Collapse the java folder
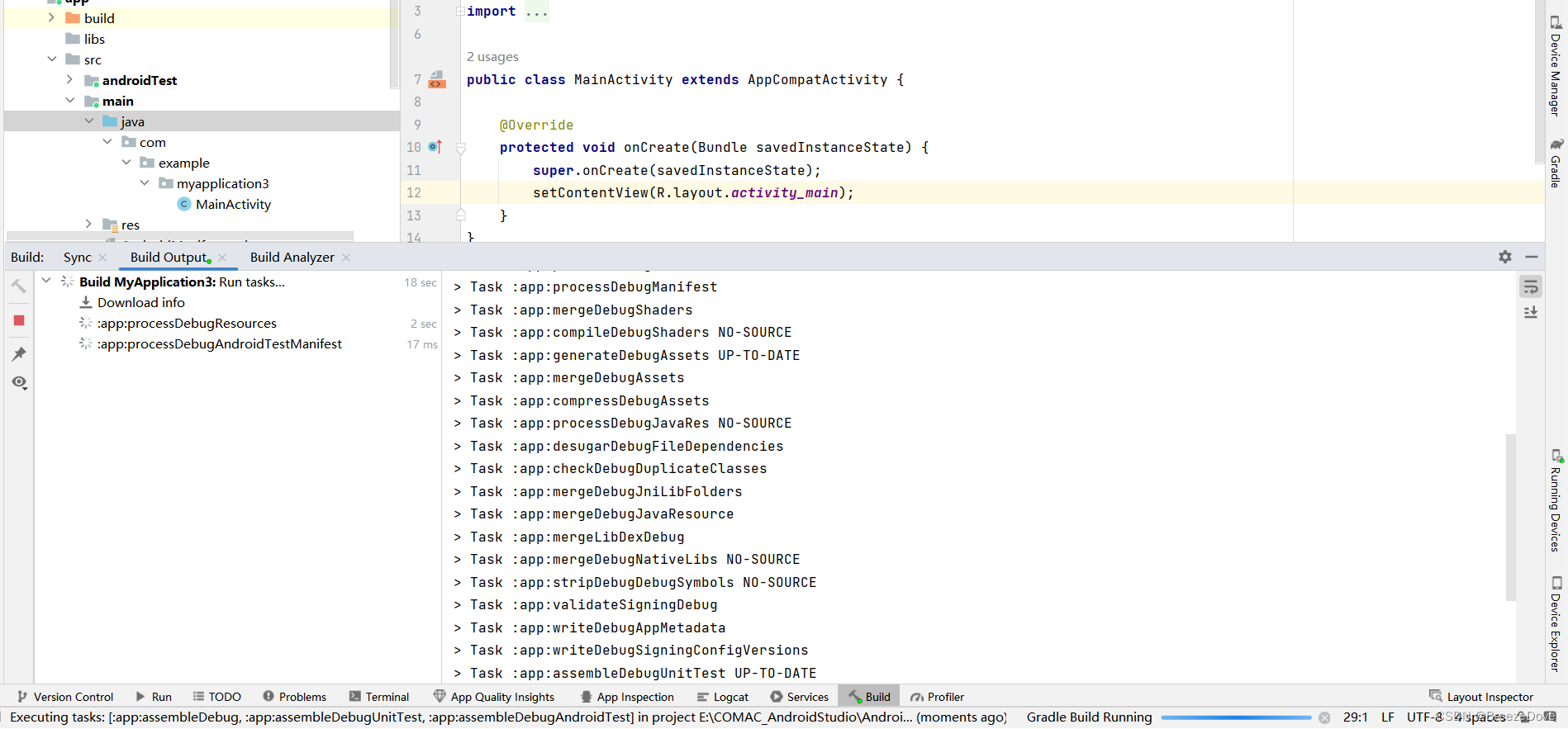The image size is (1568, 729). coord(88,121)
